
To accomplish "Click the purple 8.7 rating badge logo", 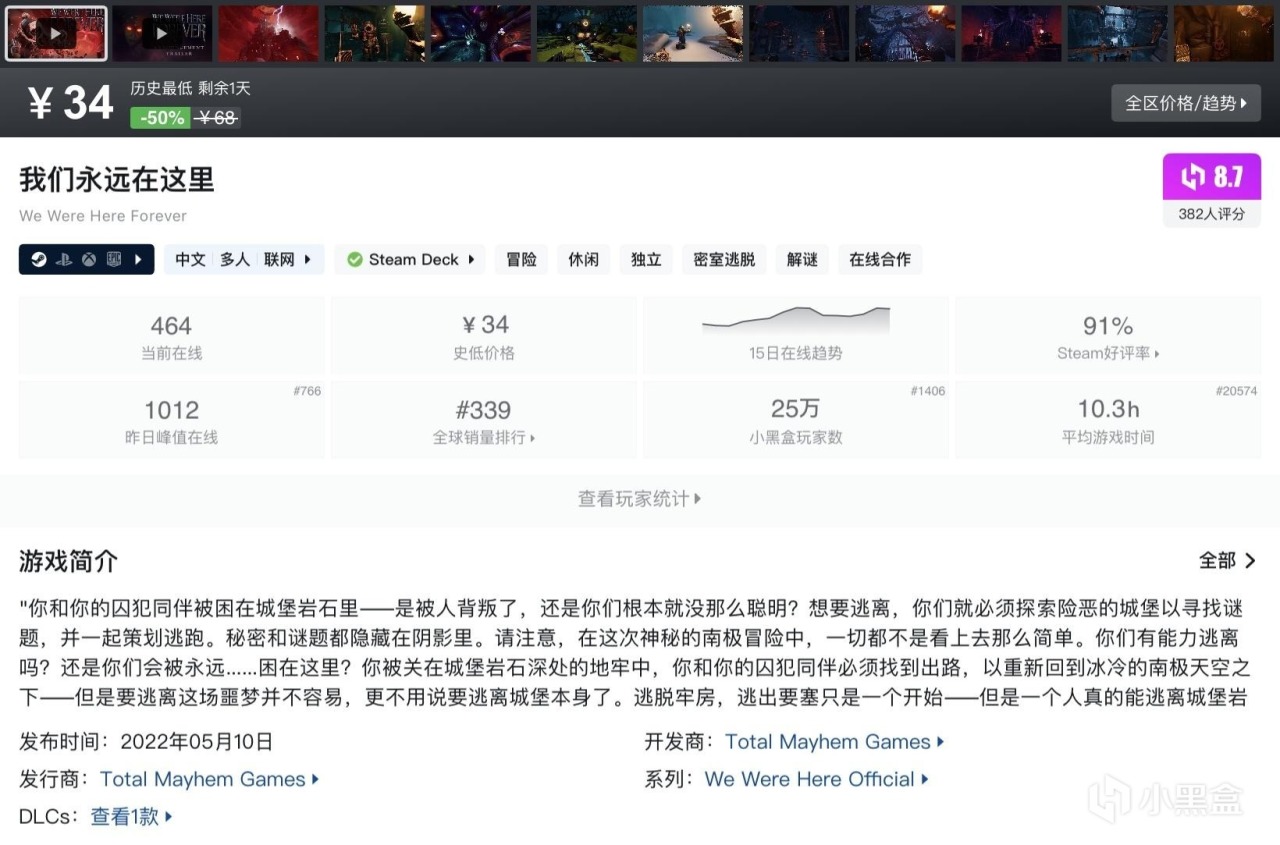I will click(1193, 177).
